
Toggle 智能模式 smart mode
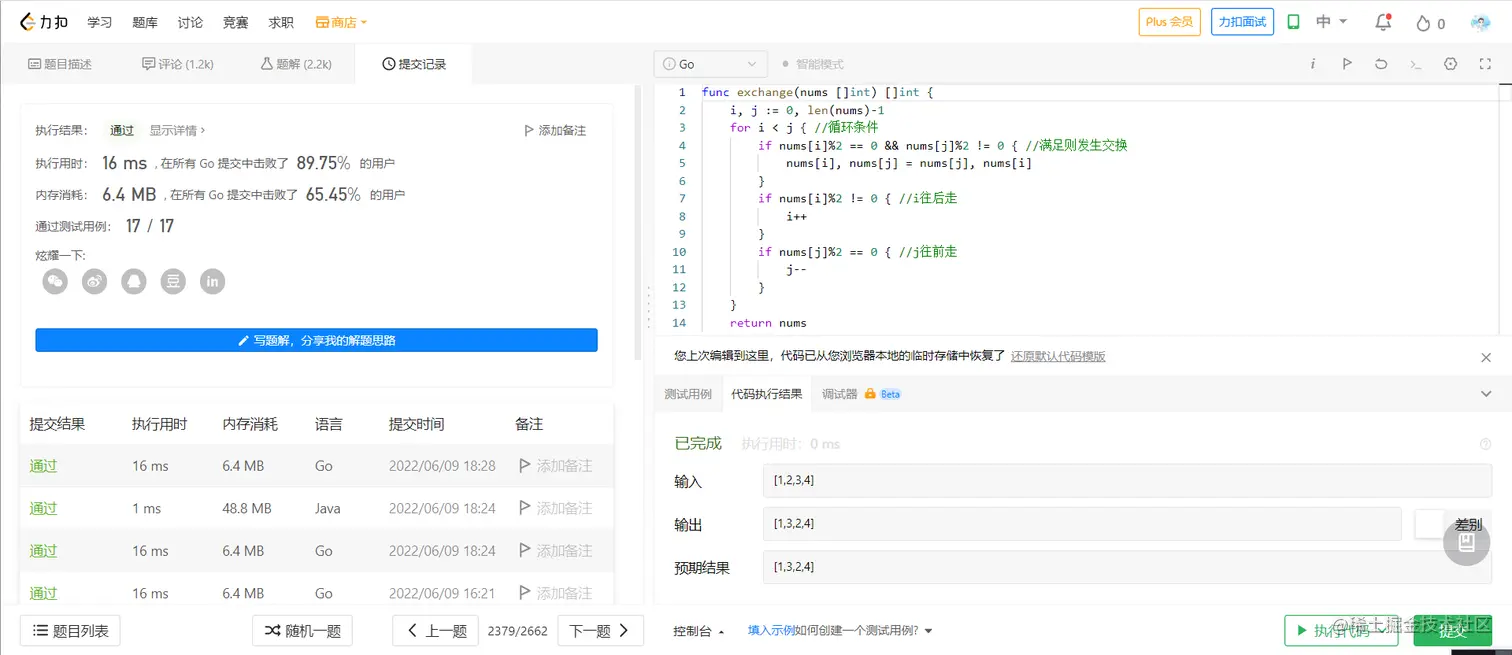[813, 64]
